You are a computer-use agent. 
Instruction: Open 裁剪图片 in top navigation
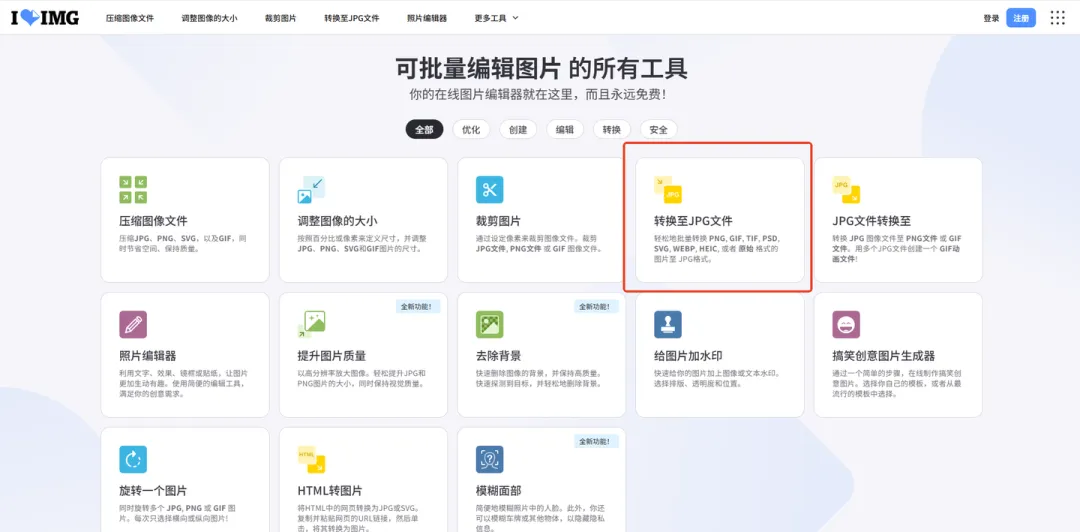coord(280,18)
